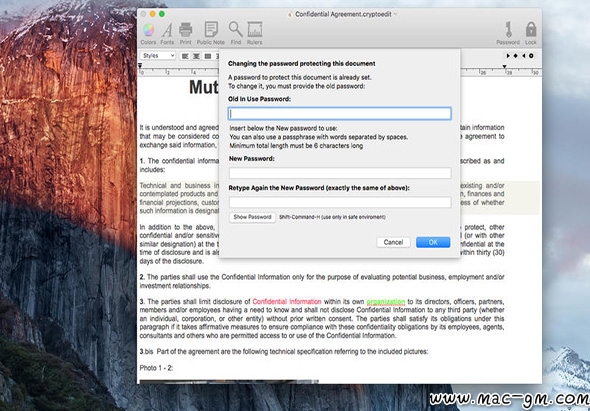The height and width of the screenshot is (411, 590).
Task: Select justify alignment in format bar
Action: click(x=207, y=56)
